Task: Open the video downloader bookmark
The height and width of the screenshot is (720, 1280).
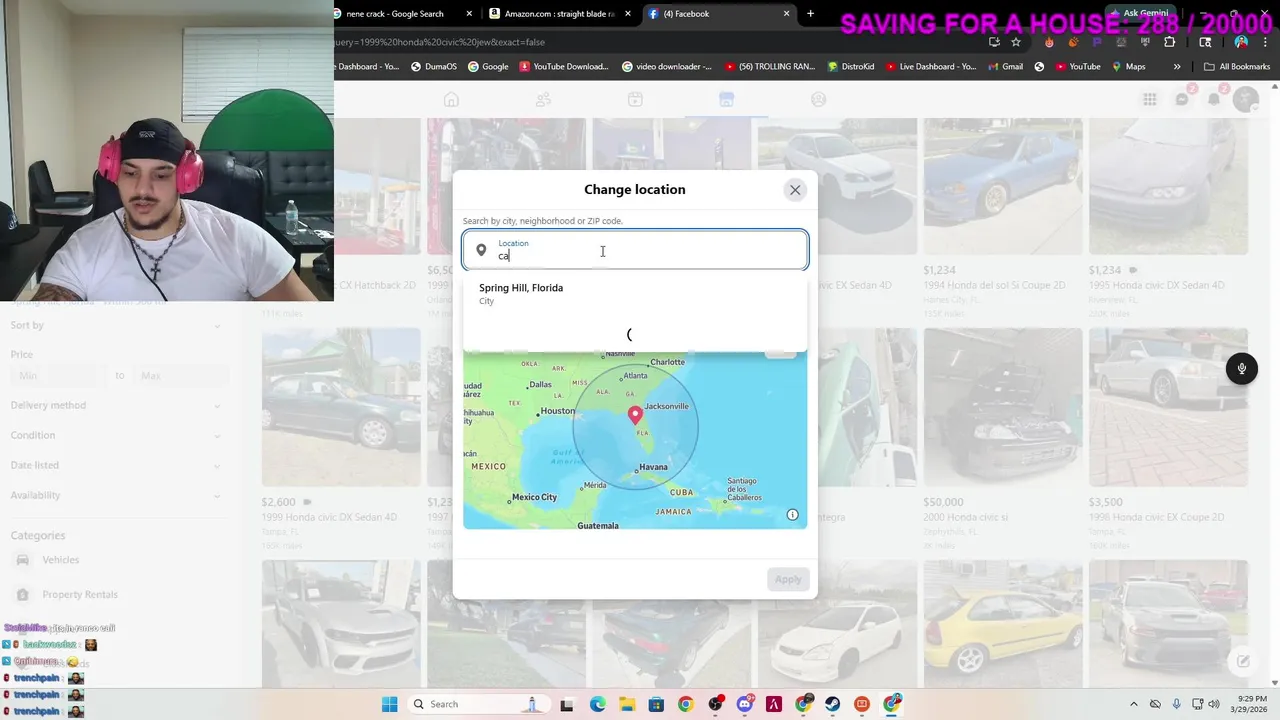Action: [x=667, y=67]
